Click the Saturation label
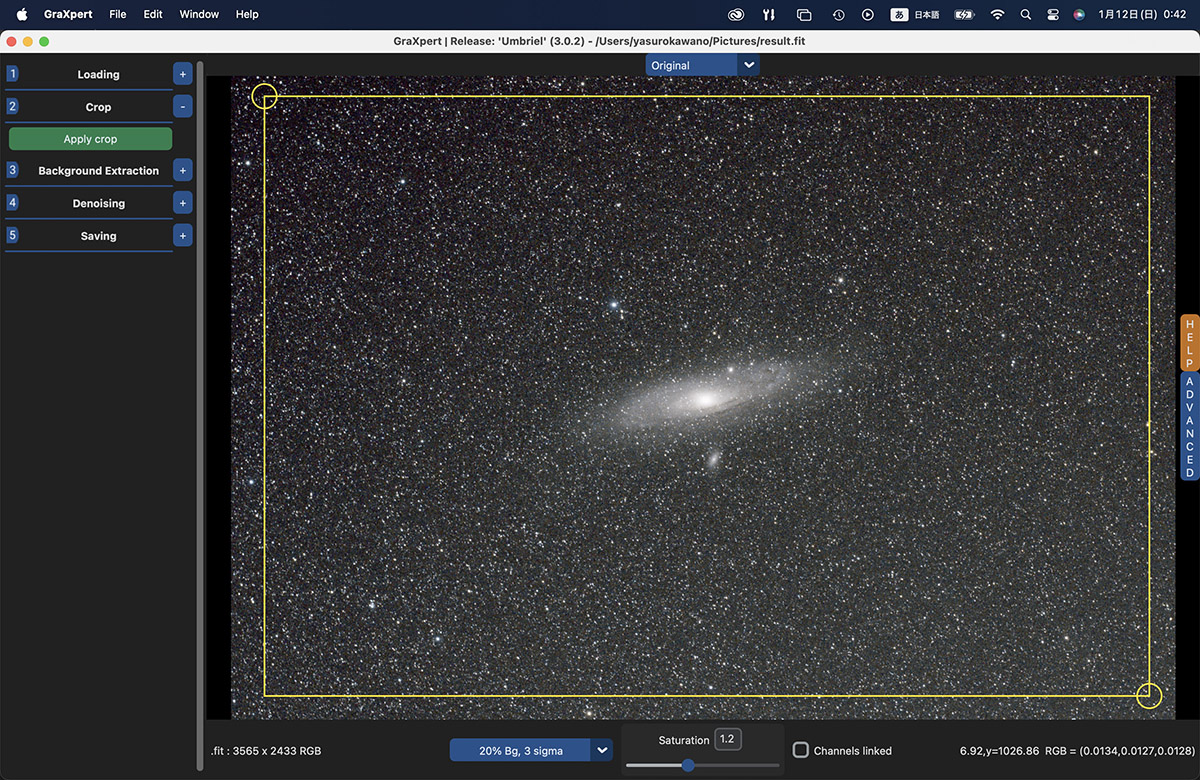The image size is (1200, 780). pos(684,740)
